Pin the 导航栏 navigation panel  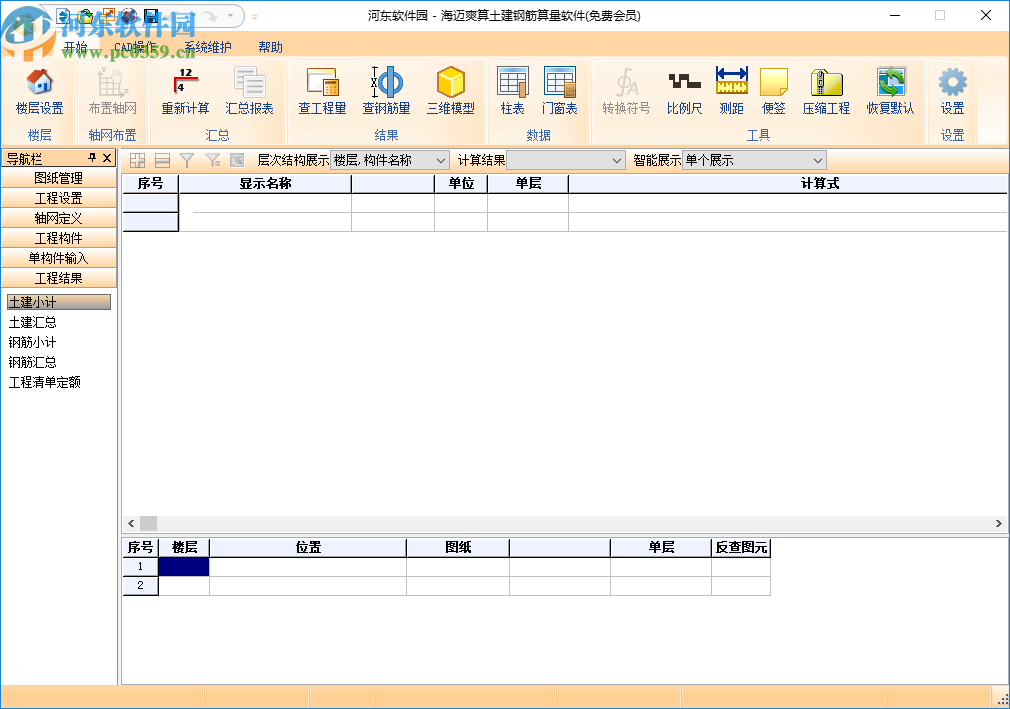[92, 158]
